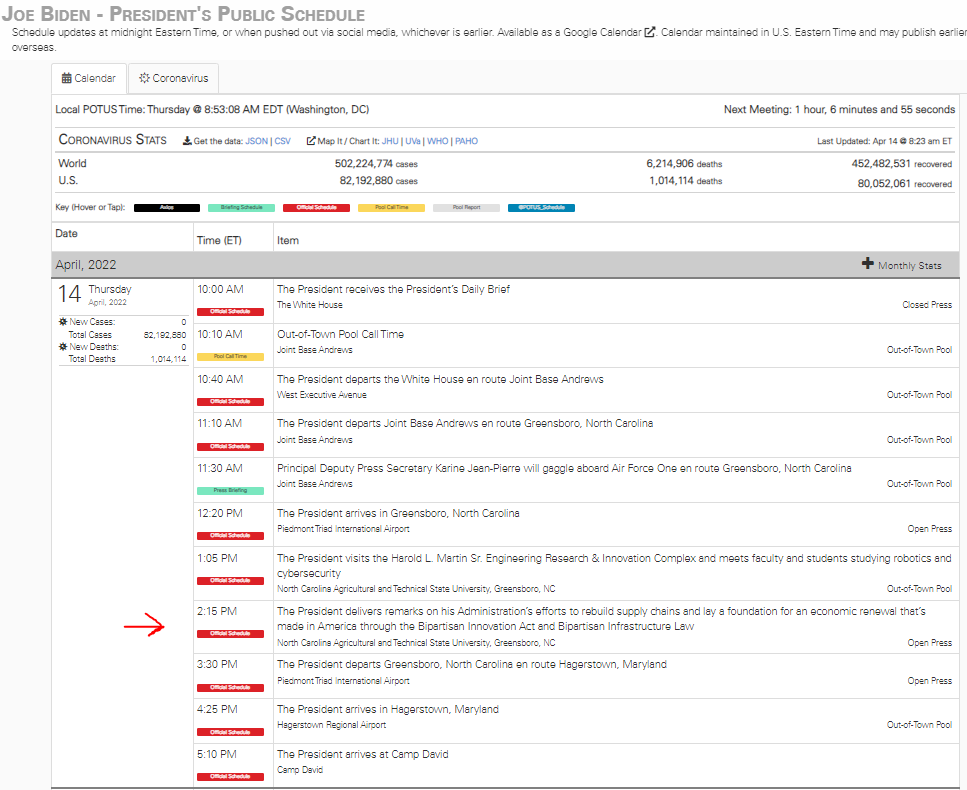Select 'The President receives the President's Daily Brief'
The width and height of the screenshot is (967, 790).
pos(393,289)
